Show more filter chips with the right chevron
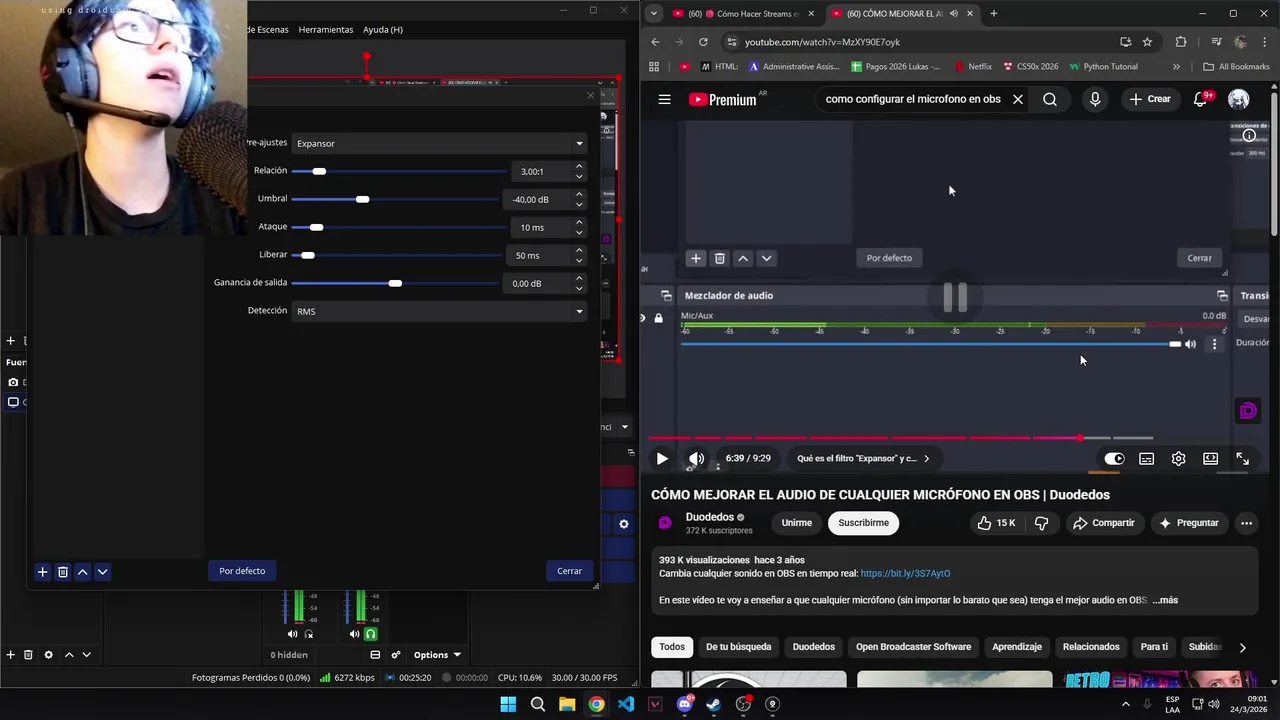Image resolution: width=1280 pixels, height=720 pixels. pyautogui.click(x=1242, y=647)
